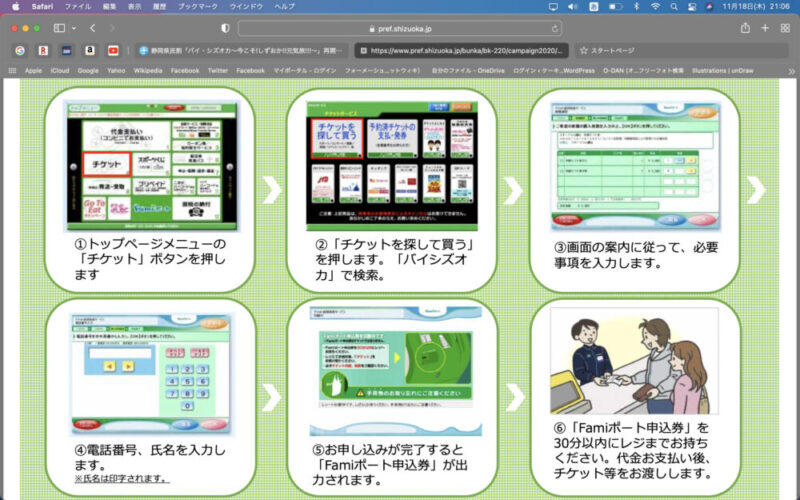Open the bookmarks grid icon in favorites bar
This screenshot has width=800, height=500.
(x=12, y=70)
